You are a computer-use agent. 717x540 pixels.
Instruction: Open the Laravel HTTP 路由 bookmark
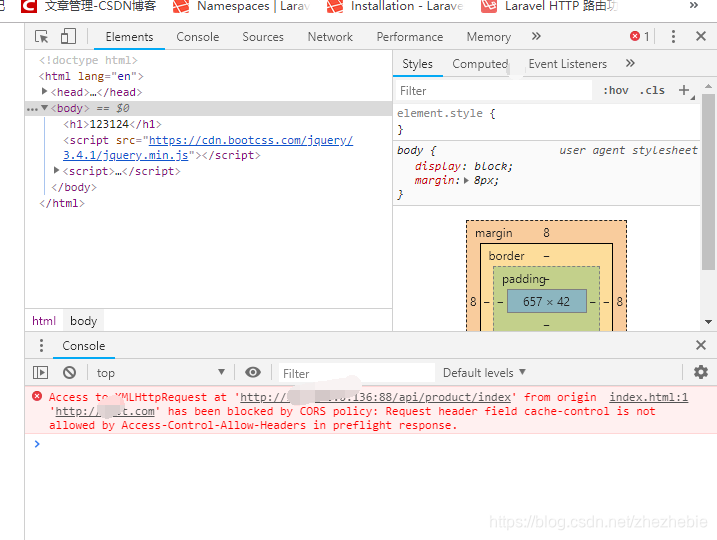[550, 6]
